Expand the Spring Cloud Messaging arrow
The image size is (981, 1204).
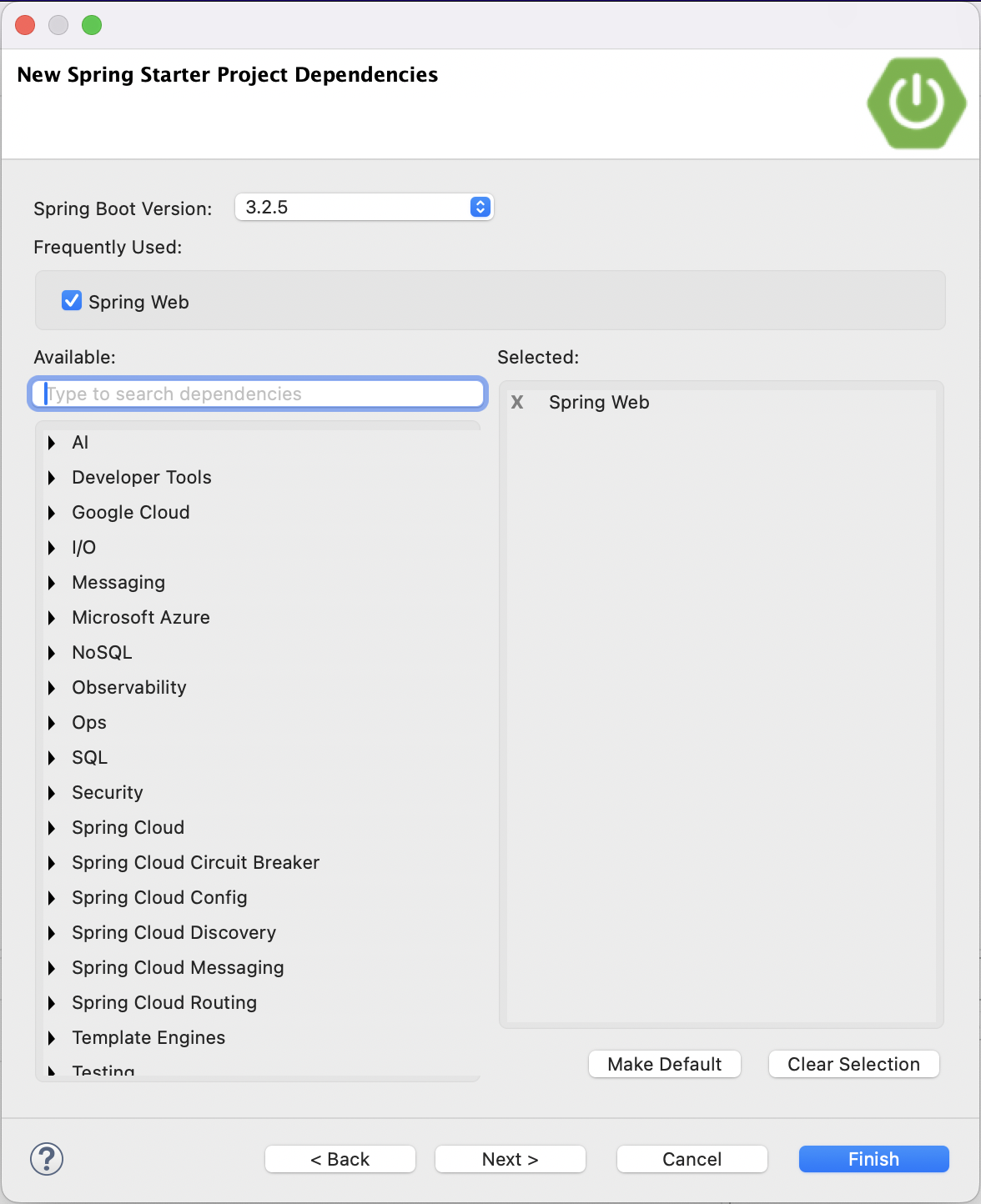click(x=52, y=968)
